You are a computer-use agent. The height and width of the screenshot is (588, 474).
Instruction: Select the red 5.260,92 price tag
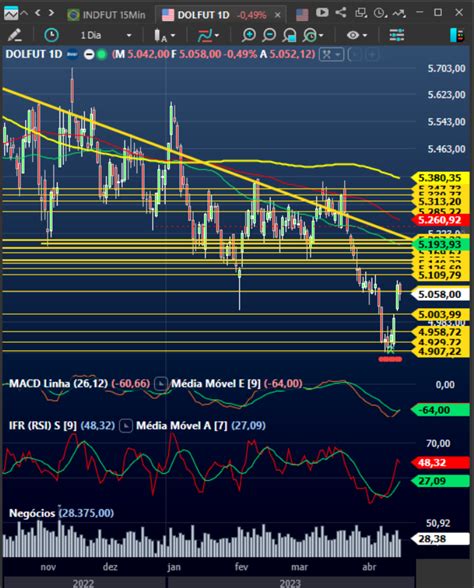tap(440, 220)
